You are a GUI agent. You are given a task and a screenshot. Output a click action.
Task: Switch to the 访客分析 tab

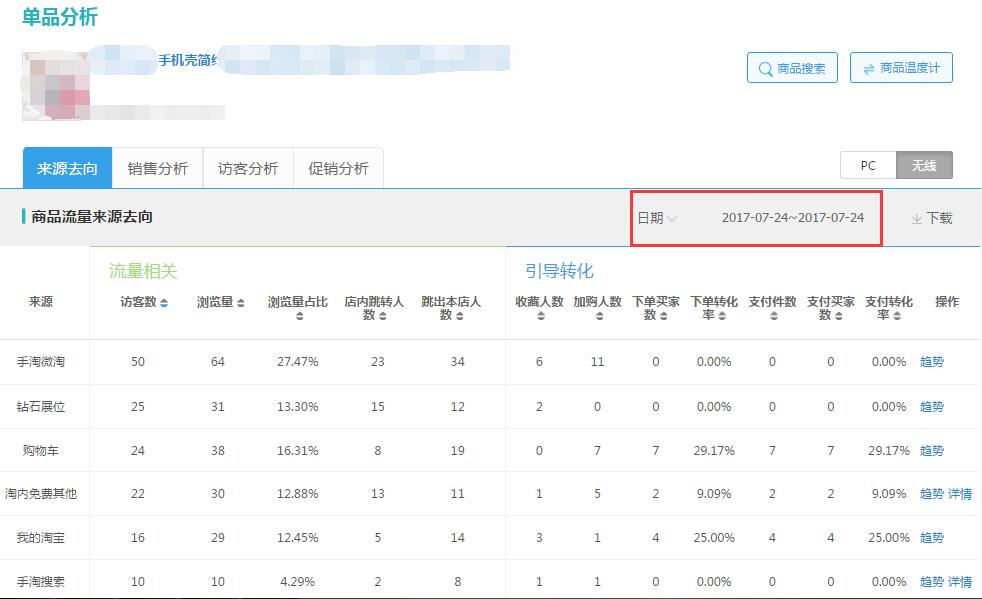248,168
